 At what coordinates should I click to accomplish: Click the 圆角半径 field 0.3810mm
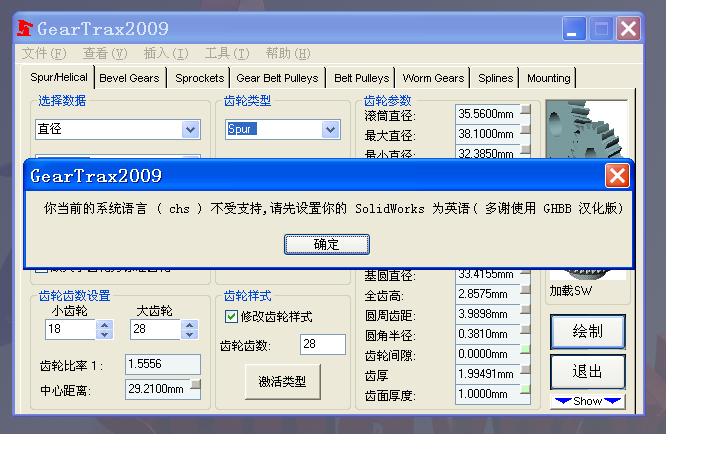pos(488,334)
